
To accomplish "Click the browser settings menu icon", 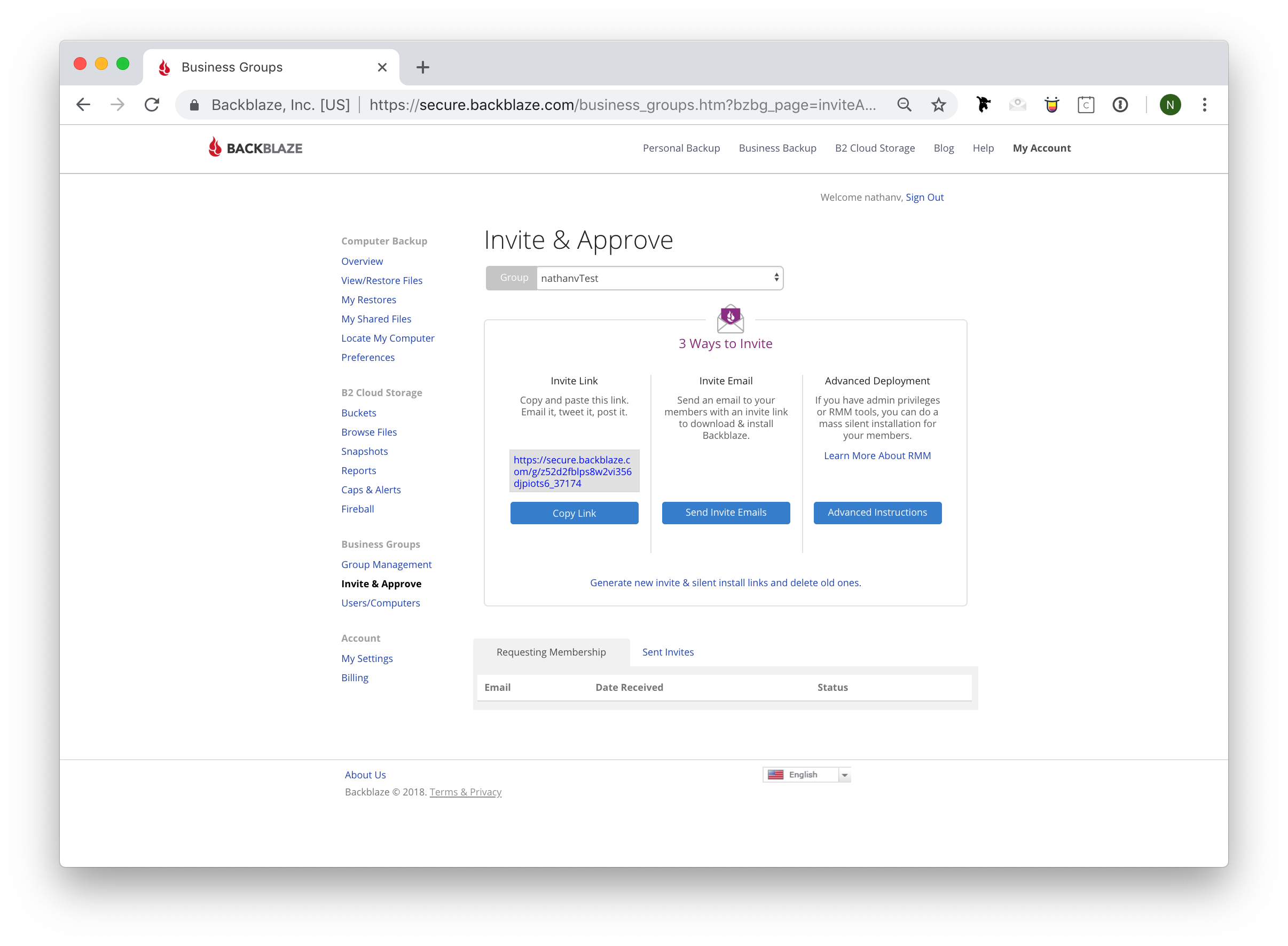I will pos(1206,104).
